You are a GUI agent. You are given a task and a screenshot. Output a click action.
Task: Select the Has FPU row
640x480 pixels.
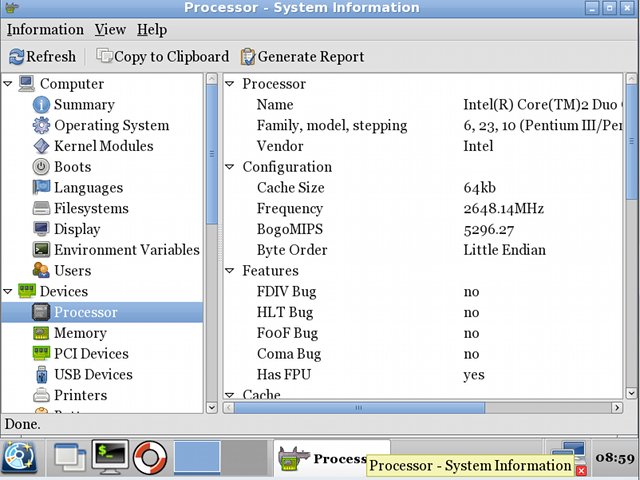[424, 374]
